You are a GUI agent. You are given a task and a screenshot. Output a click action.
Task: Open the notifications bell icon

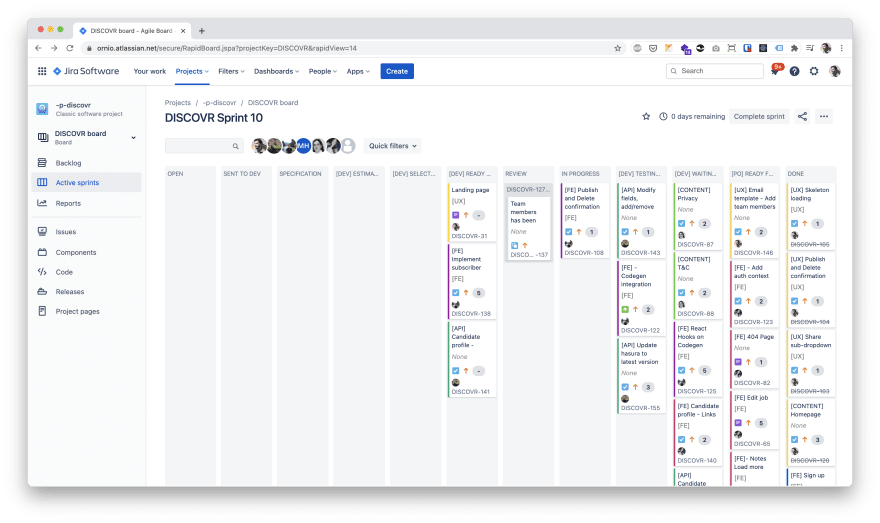[x=775, y=71]
